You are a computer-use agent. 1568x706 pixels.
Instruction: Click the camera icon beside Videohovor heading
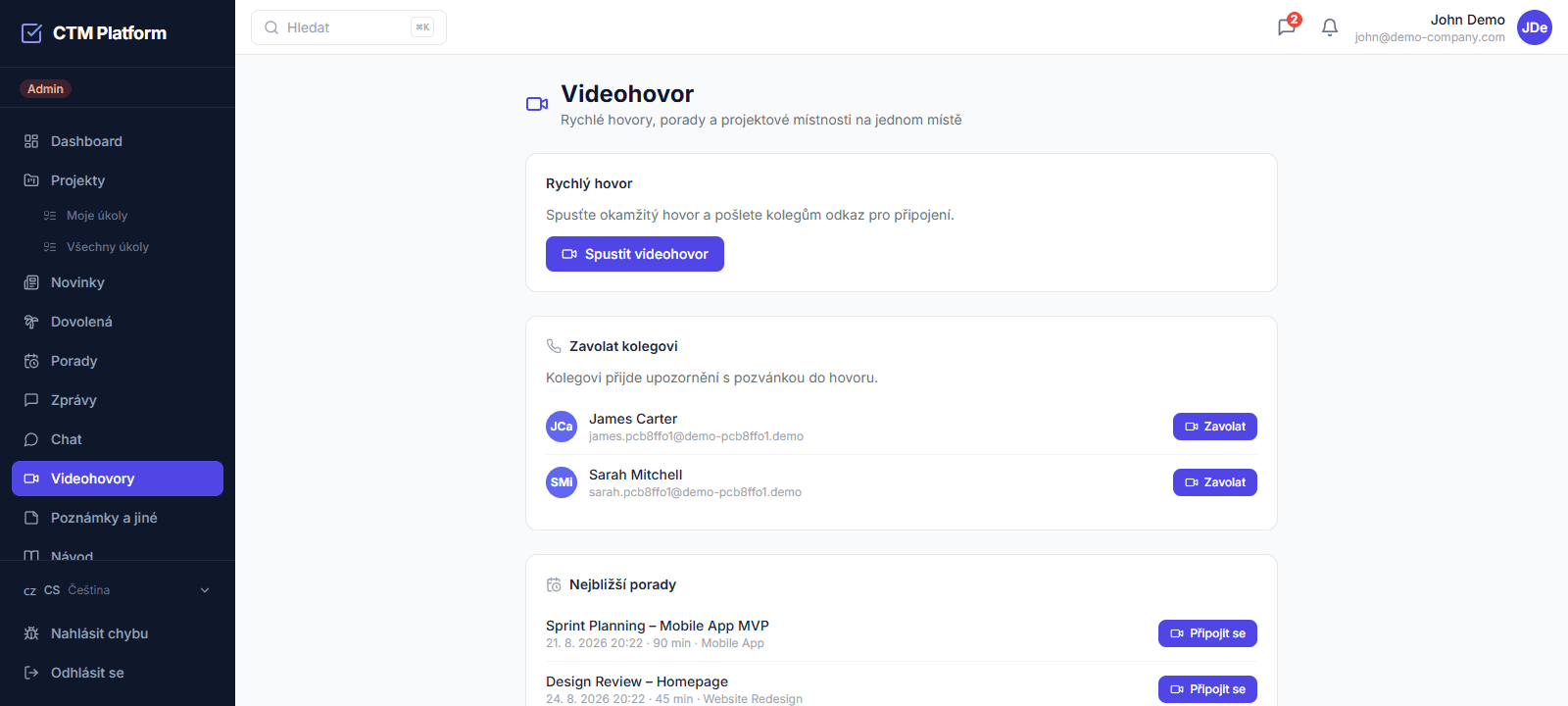click(537, 104)
